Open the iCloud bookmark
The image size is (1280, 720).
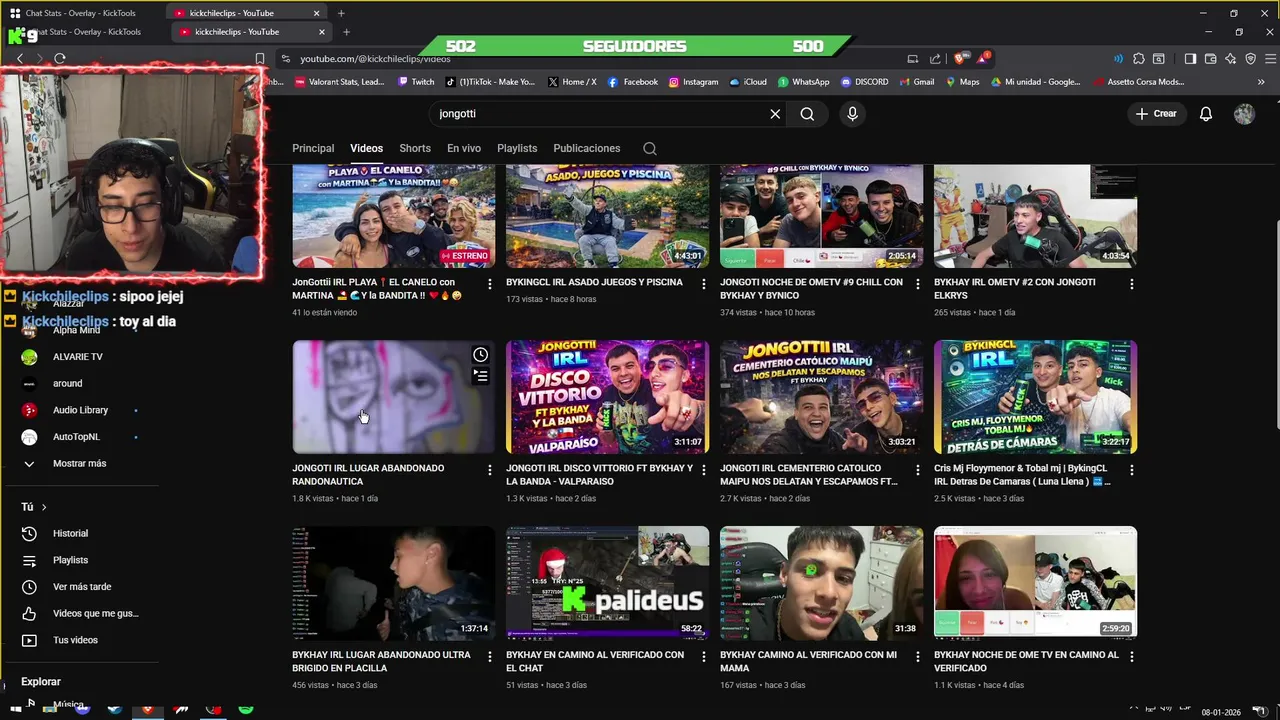[x=748, y=82]
